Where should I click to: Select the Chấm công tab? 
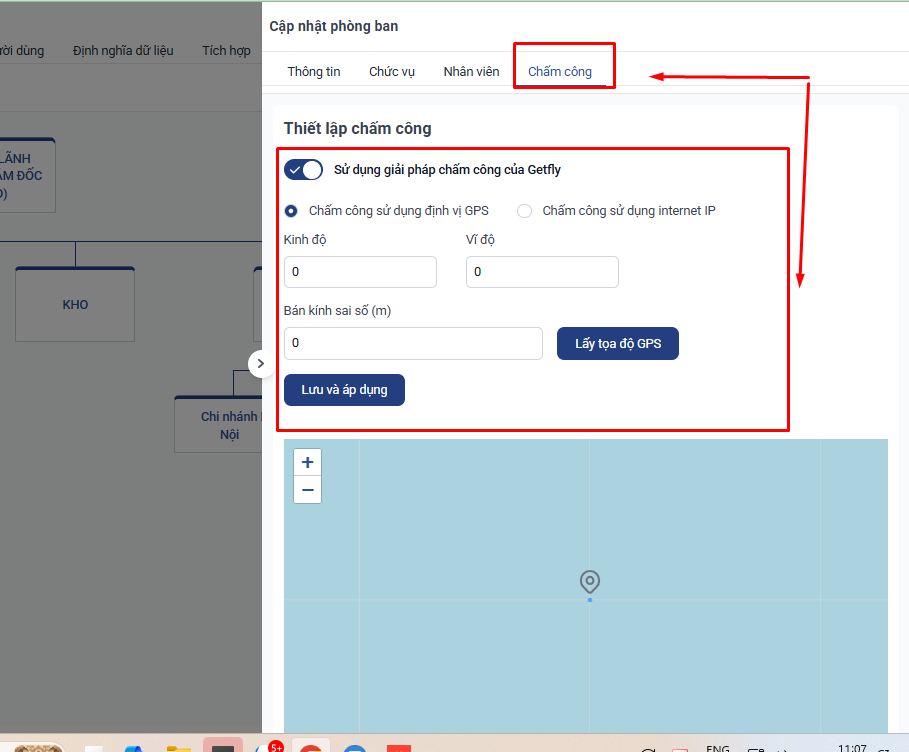tap(560, 72)
